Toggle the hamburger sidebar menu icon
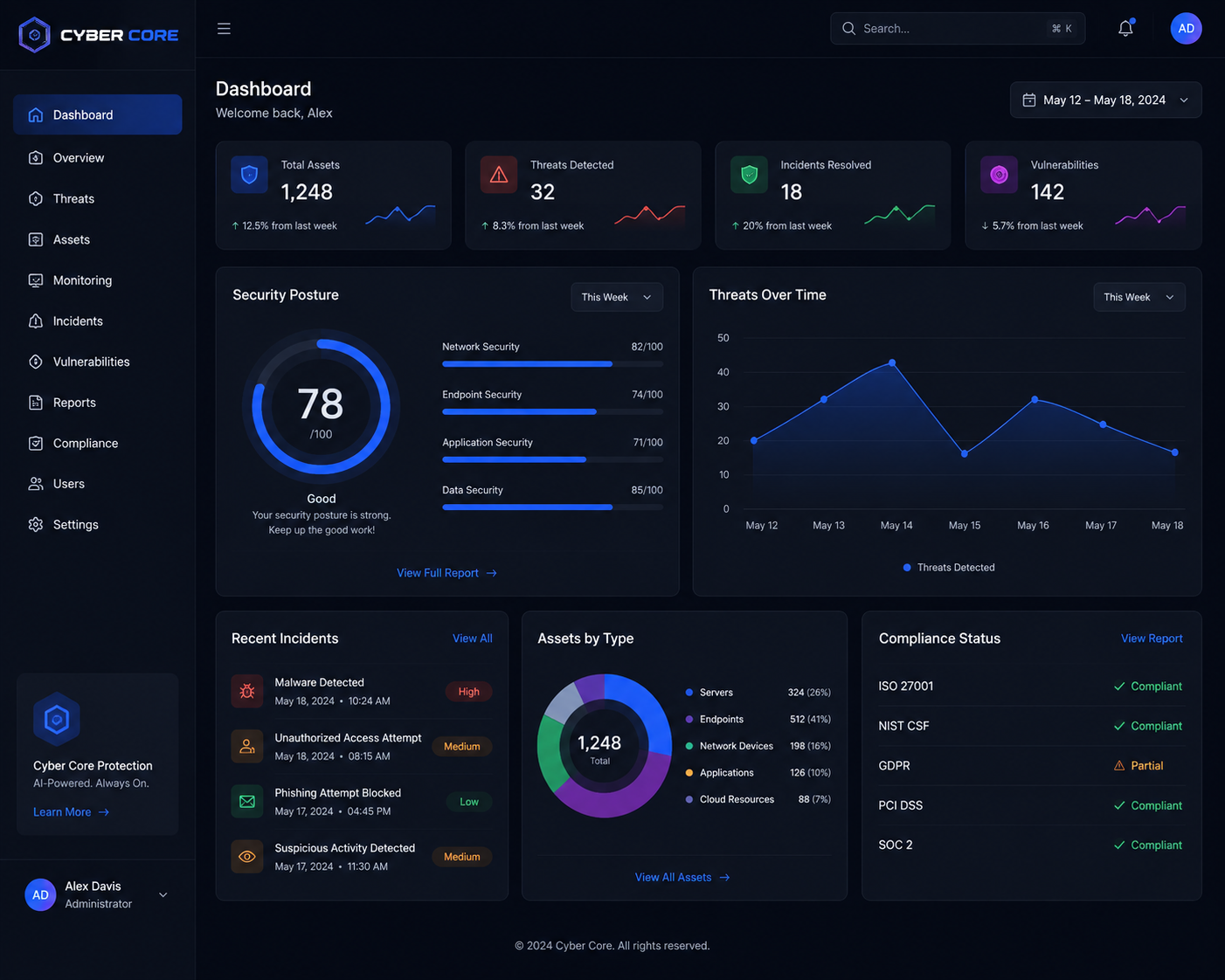This screenshot has height=980, width=1225. [x=224, y=29]
